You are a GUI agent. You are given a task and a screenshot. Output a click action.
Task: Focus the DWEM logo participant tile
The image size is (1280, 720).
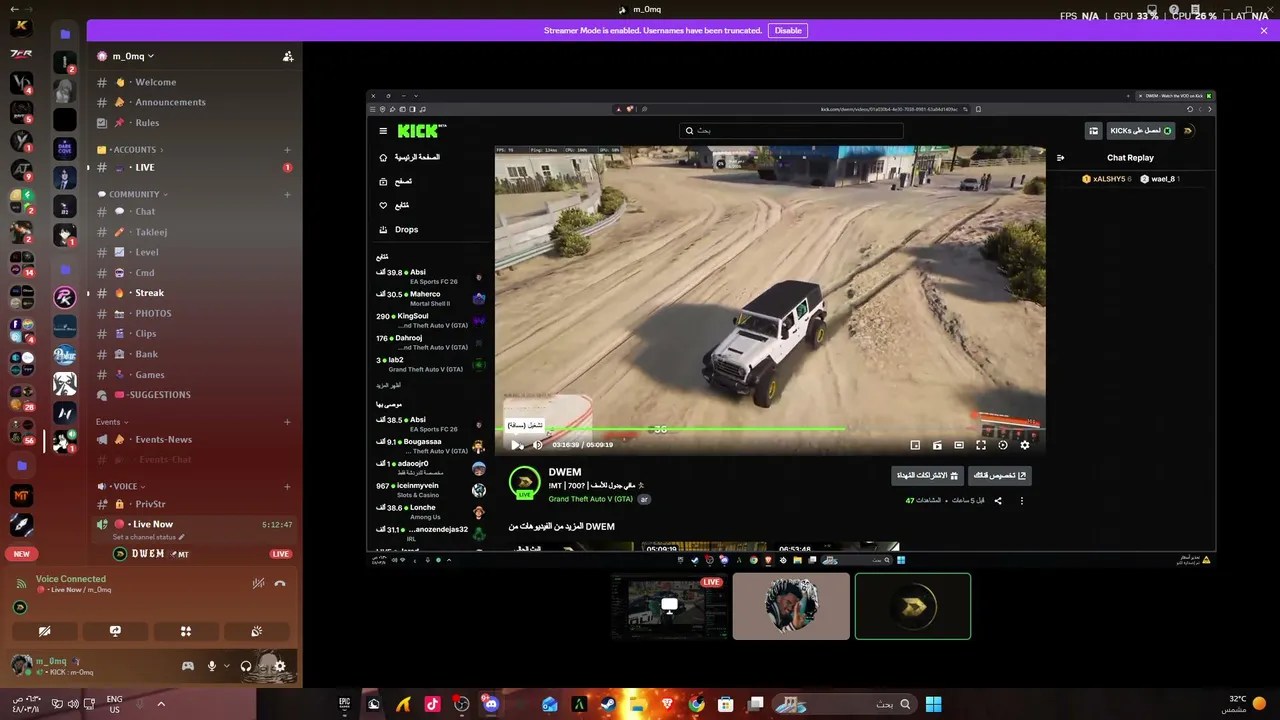point(913,606)
